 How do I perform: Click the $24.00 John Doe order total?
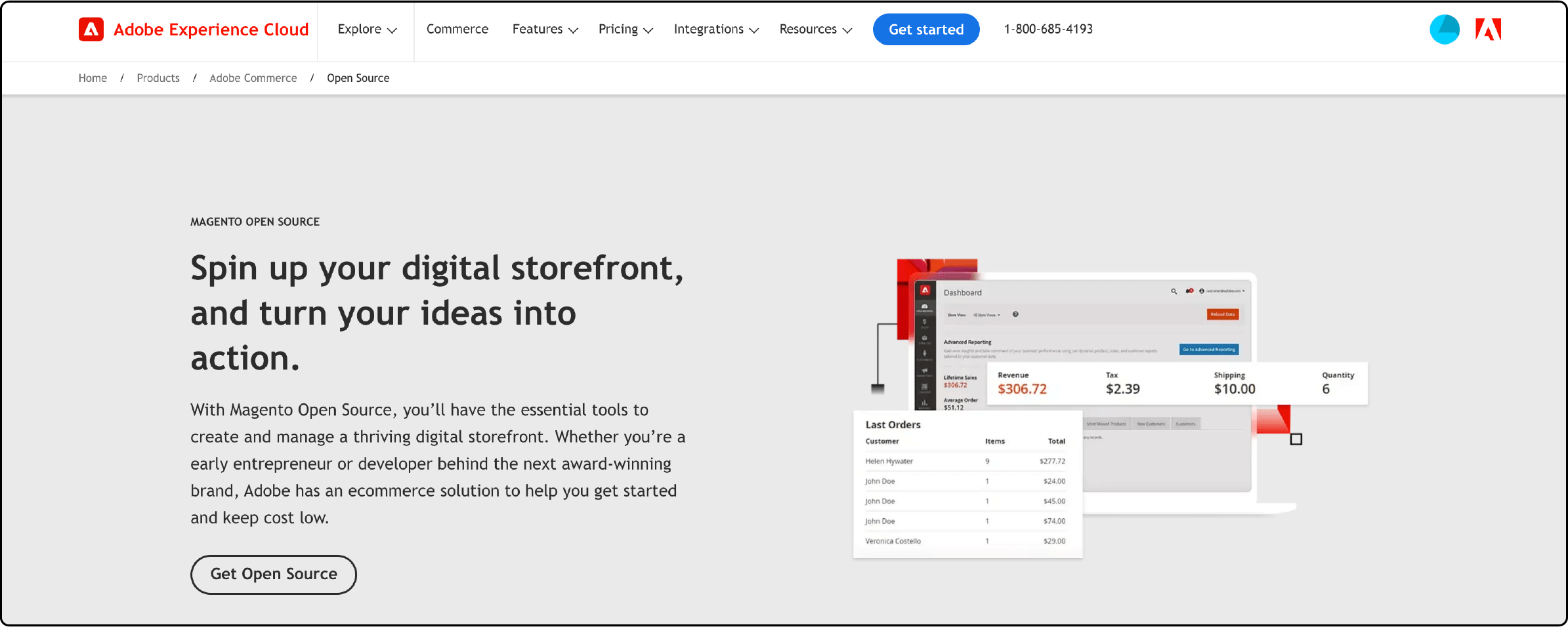tap(1054, 481)
